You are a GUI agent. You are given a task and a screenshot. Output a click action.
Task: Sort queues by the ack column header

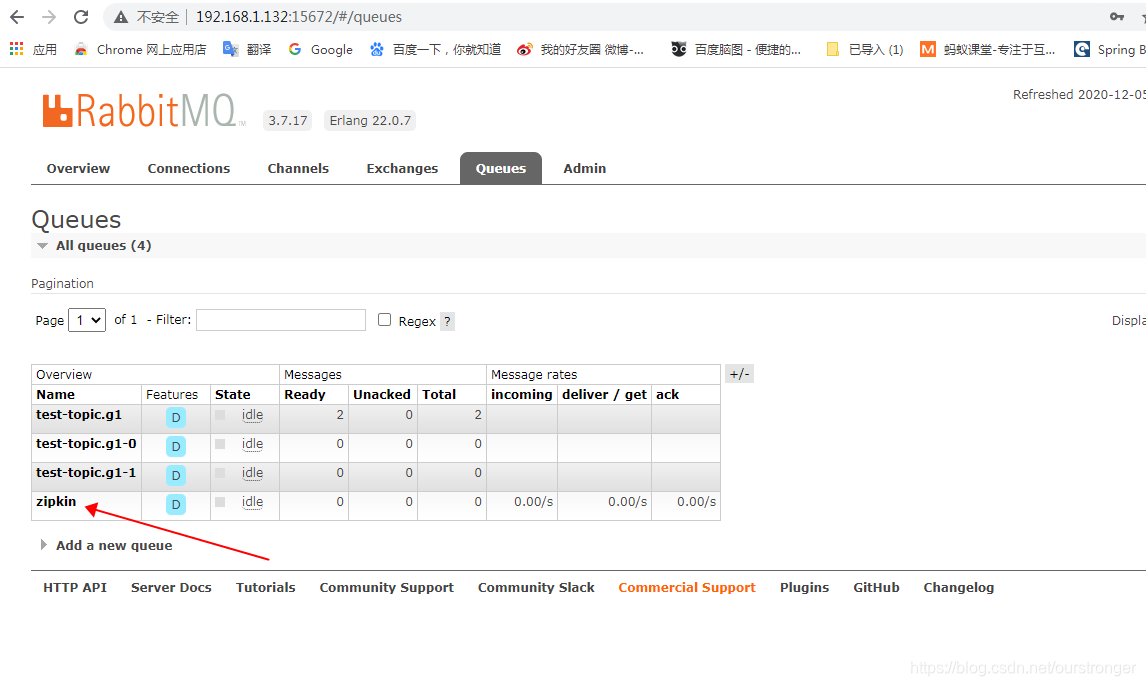[667, 395]
